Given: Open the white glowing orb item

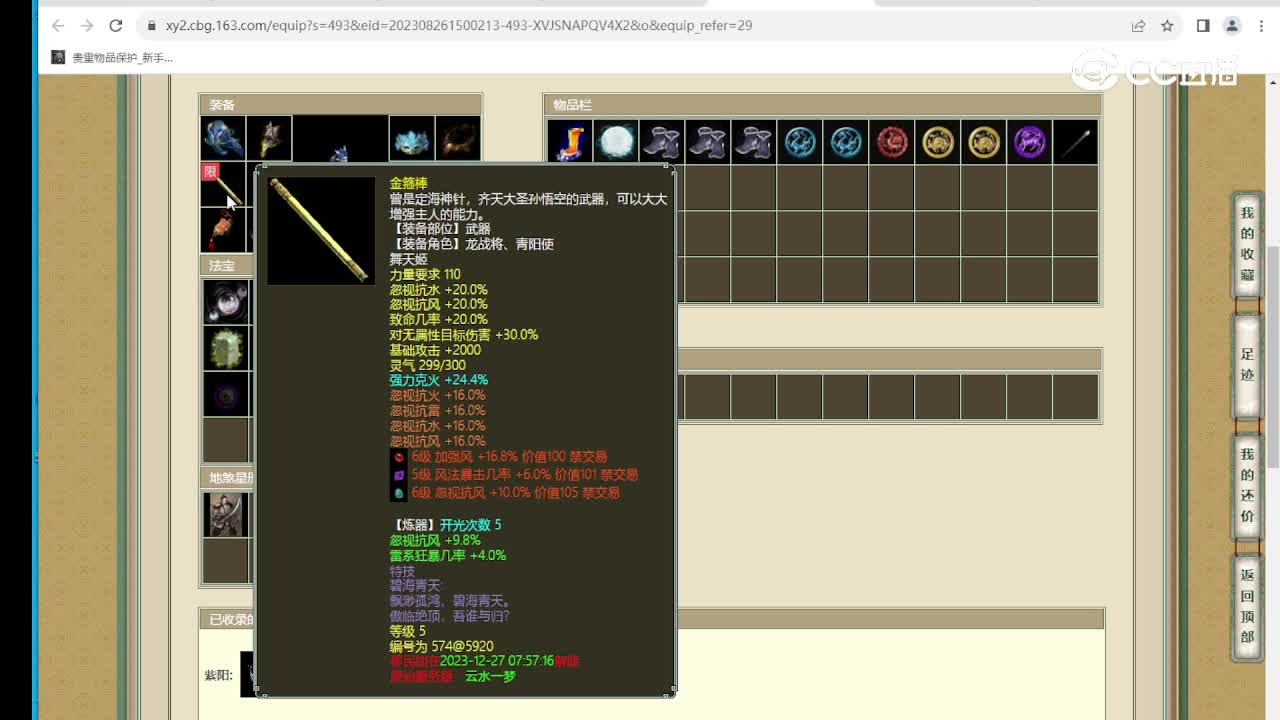Looking at the screenshot, I should point(616,142).
